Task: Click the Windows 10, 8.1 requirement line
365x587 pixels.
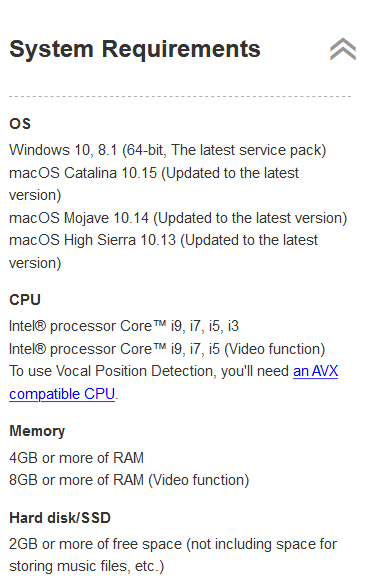Action: click(x=168, y=150)
